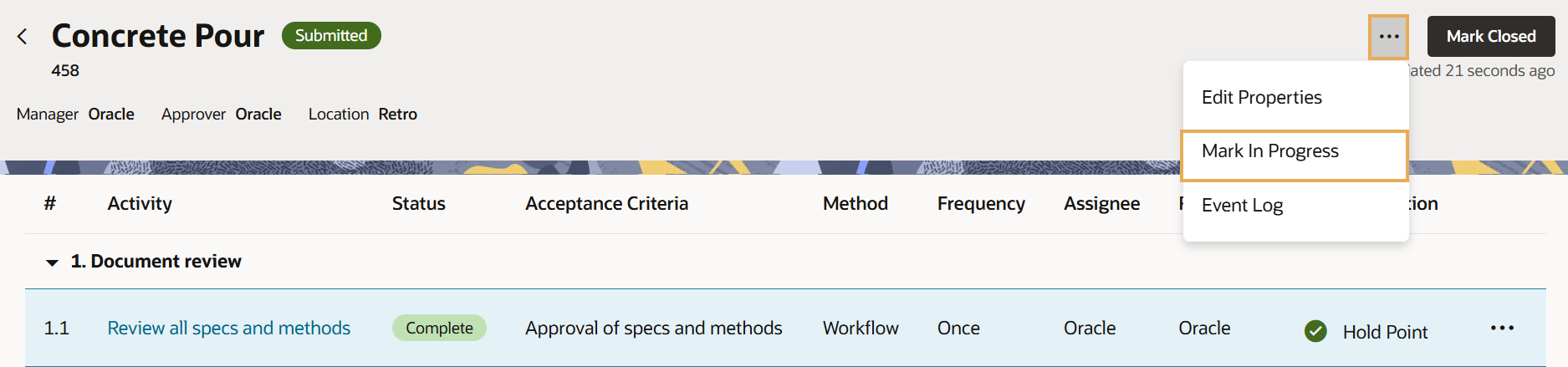
Task: Click the green Hold Point checkmark icon
Action: click(1315, 332)
